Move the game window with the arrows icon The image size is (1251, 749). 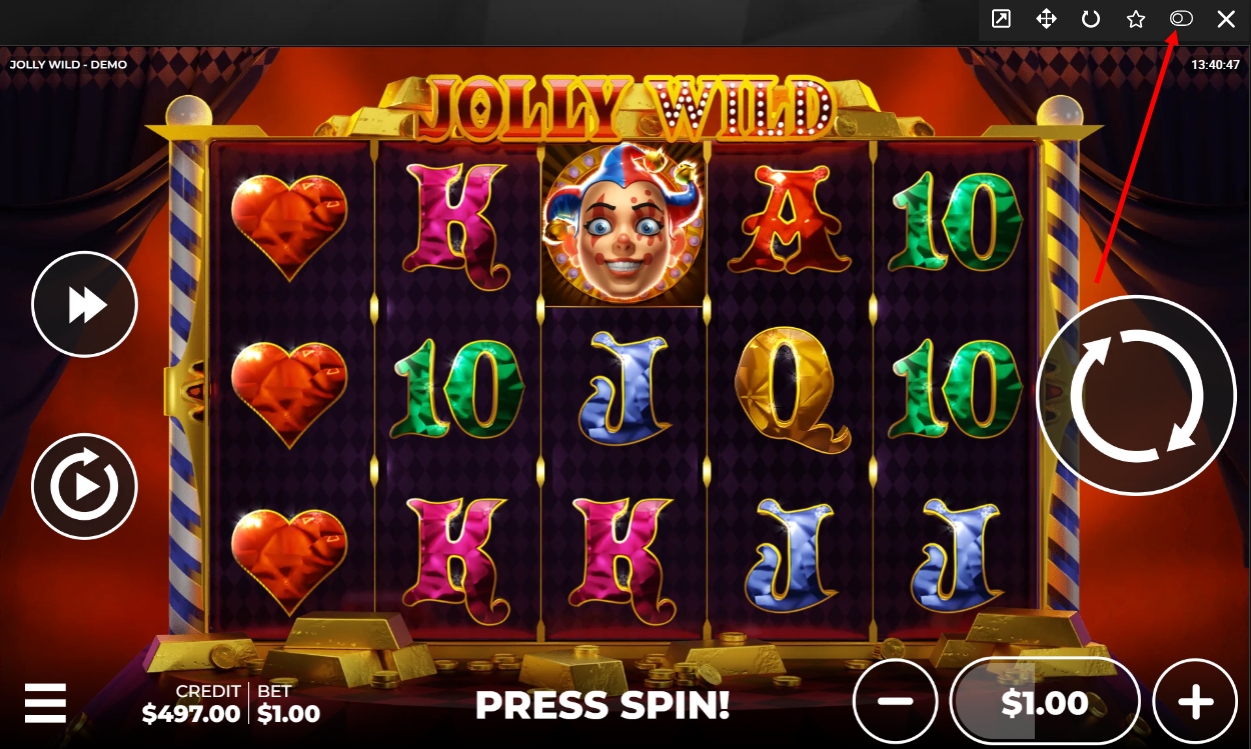pos(1046,19)
